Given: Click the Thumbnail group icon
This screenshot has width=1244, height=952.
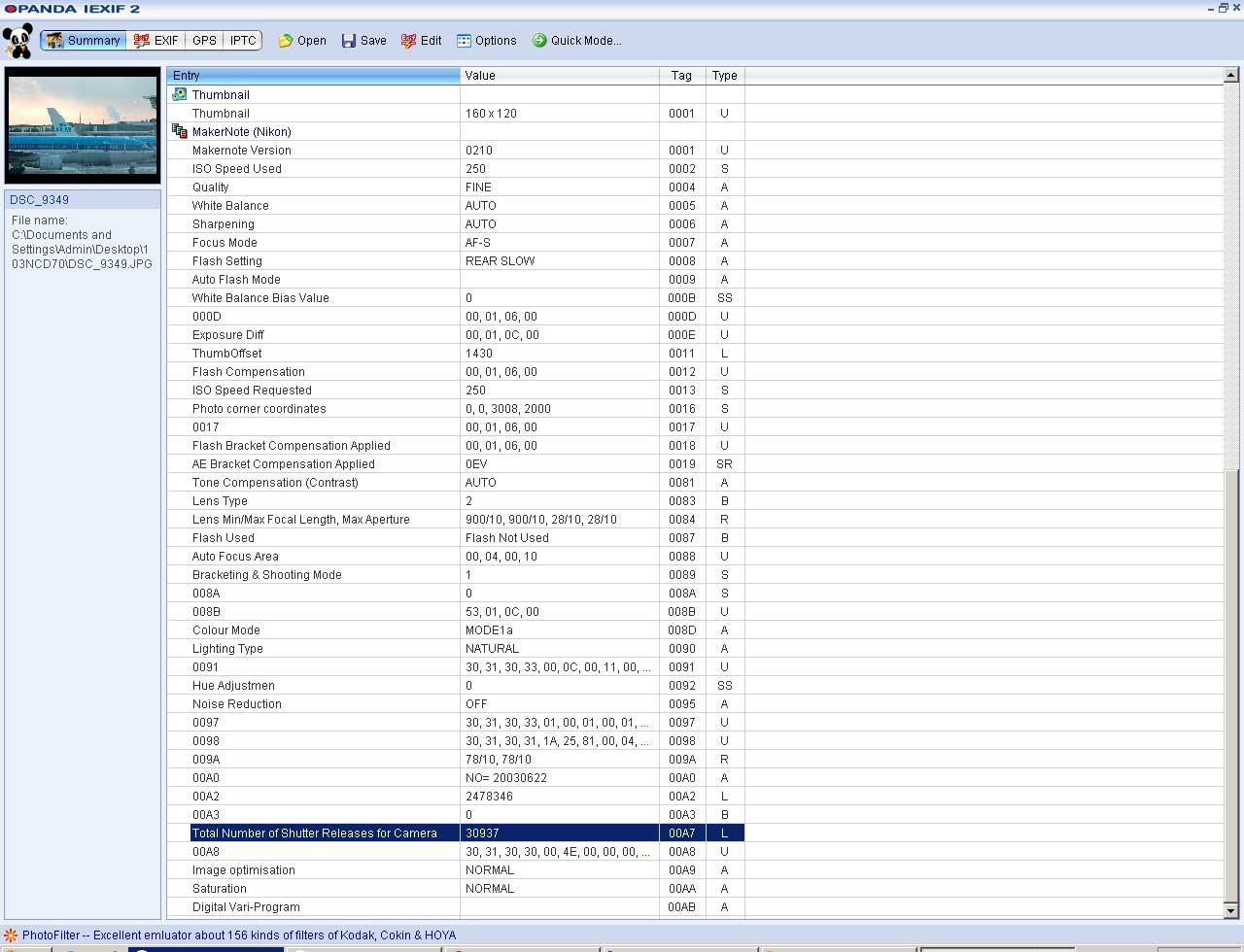Looking at the screenshot, I should (x=180, y=94).
